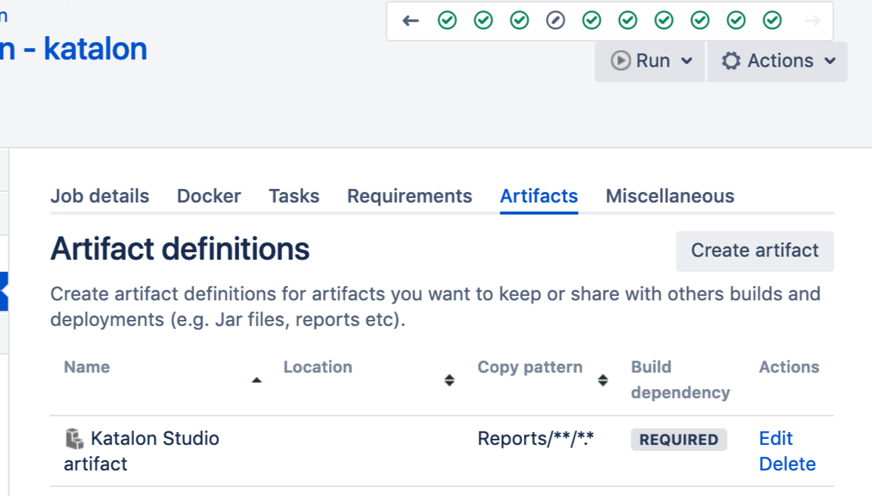Click the gear icon on Actions
This screenshot has width=872, height=496.
pos(731,61)
